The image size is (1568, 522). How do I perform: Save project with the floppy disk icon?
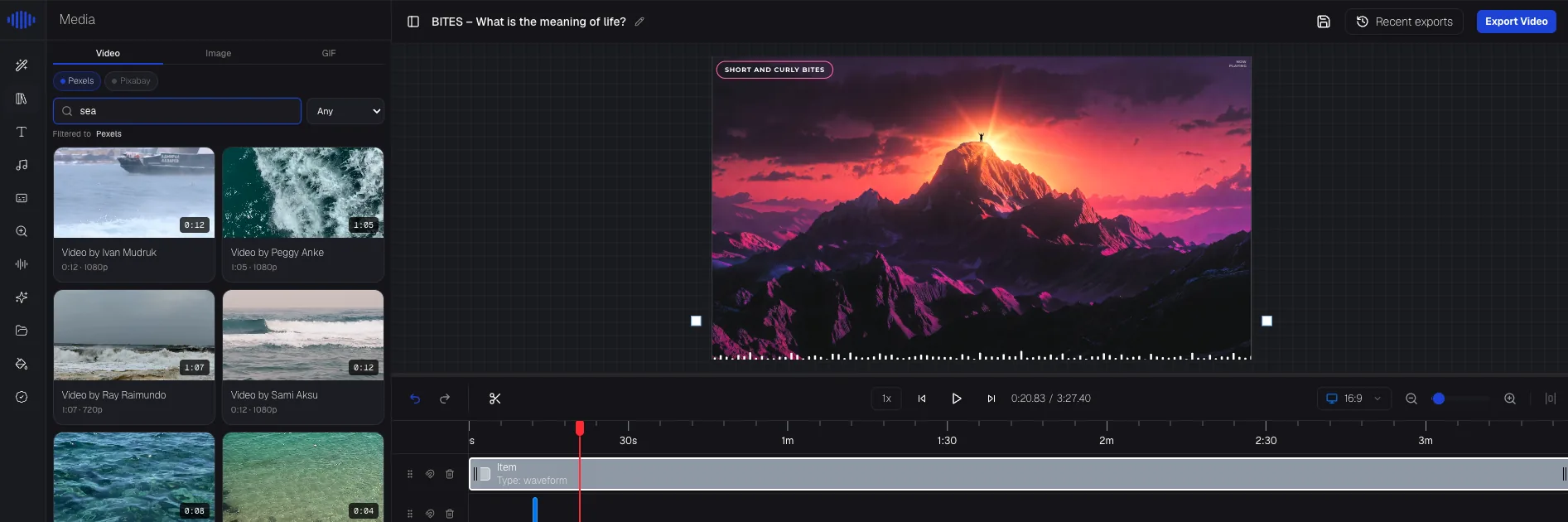[1324, 22]
